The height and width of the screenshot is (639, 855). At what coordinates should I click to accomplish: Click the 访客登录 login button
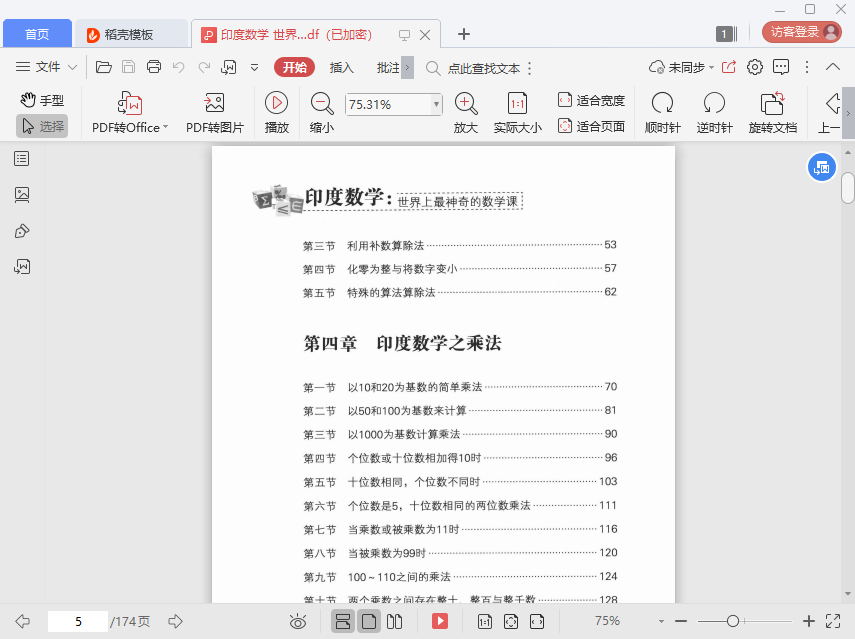(x=802, y=32)
